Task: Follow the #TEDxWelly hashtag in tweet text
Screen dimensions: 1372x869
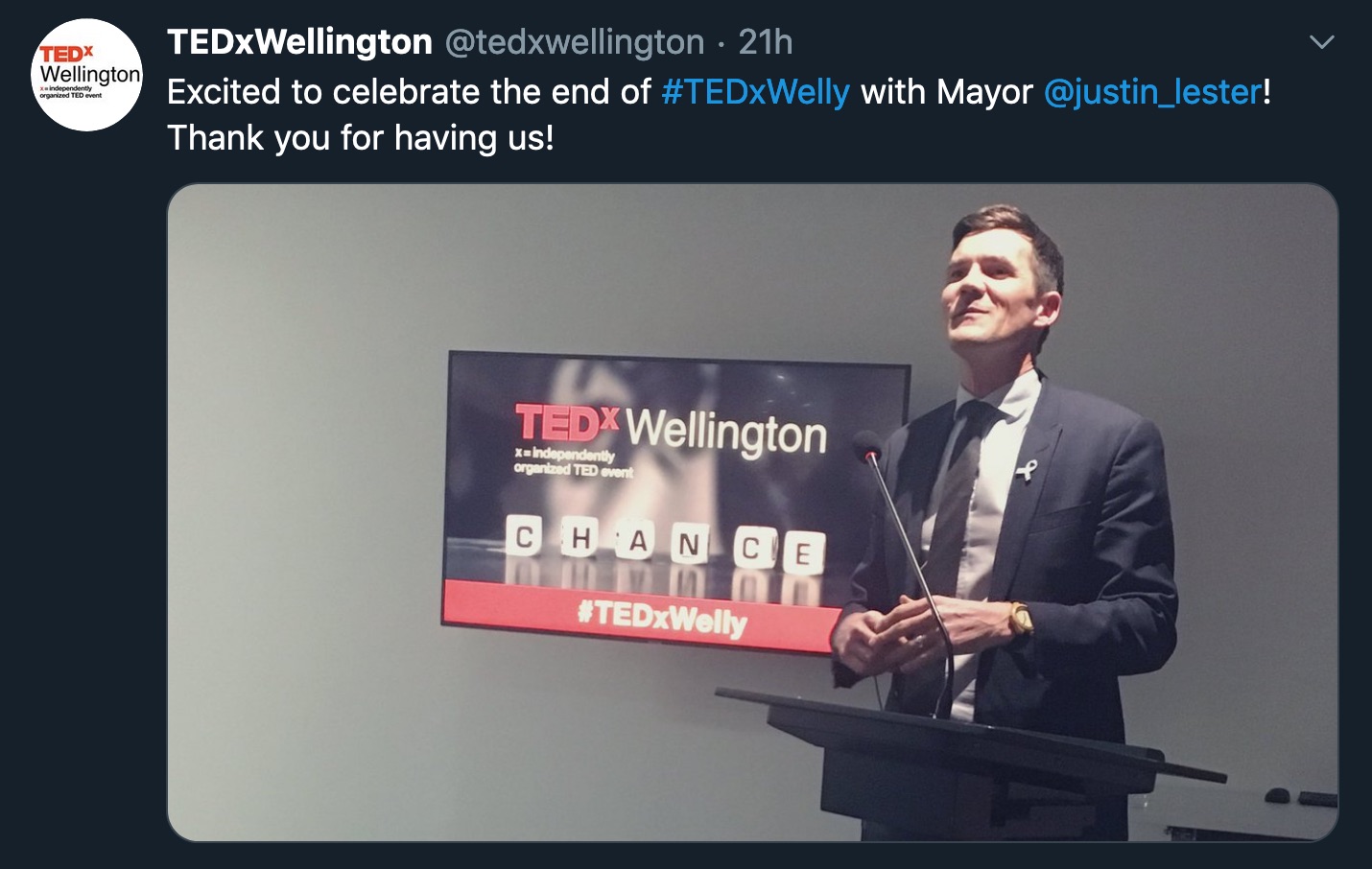Action: pyautogui.click(x=756, y=92)
